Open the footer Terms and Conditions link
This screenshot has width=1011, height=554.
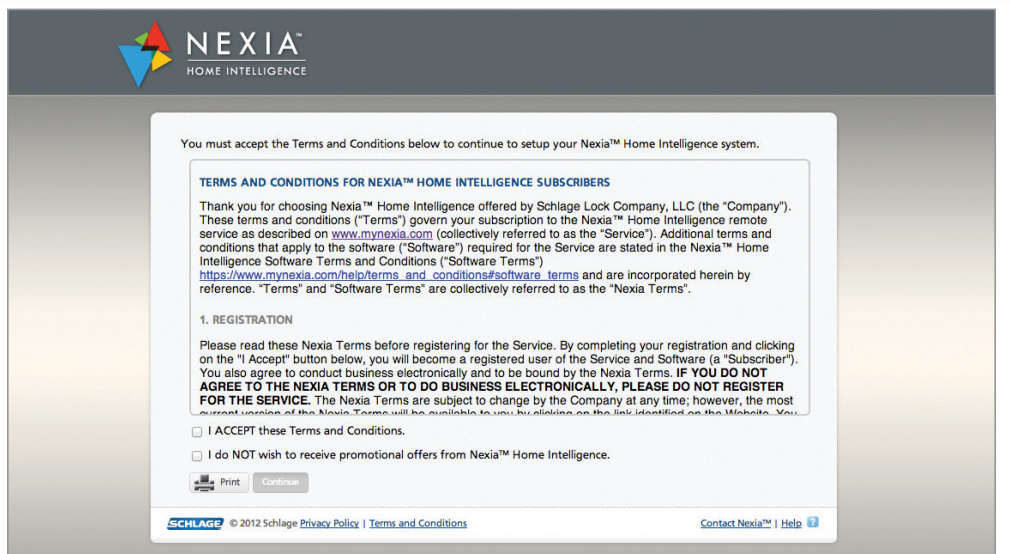tap(418, 523)
